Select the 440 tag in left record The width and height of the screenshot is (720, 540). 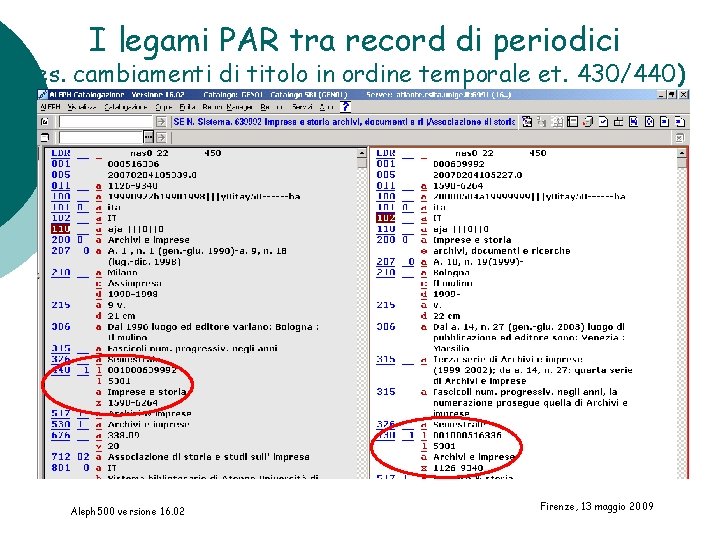coord(60,370)
